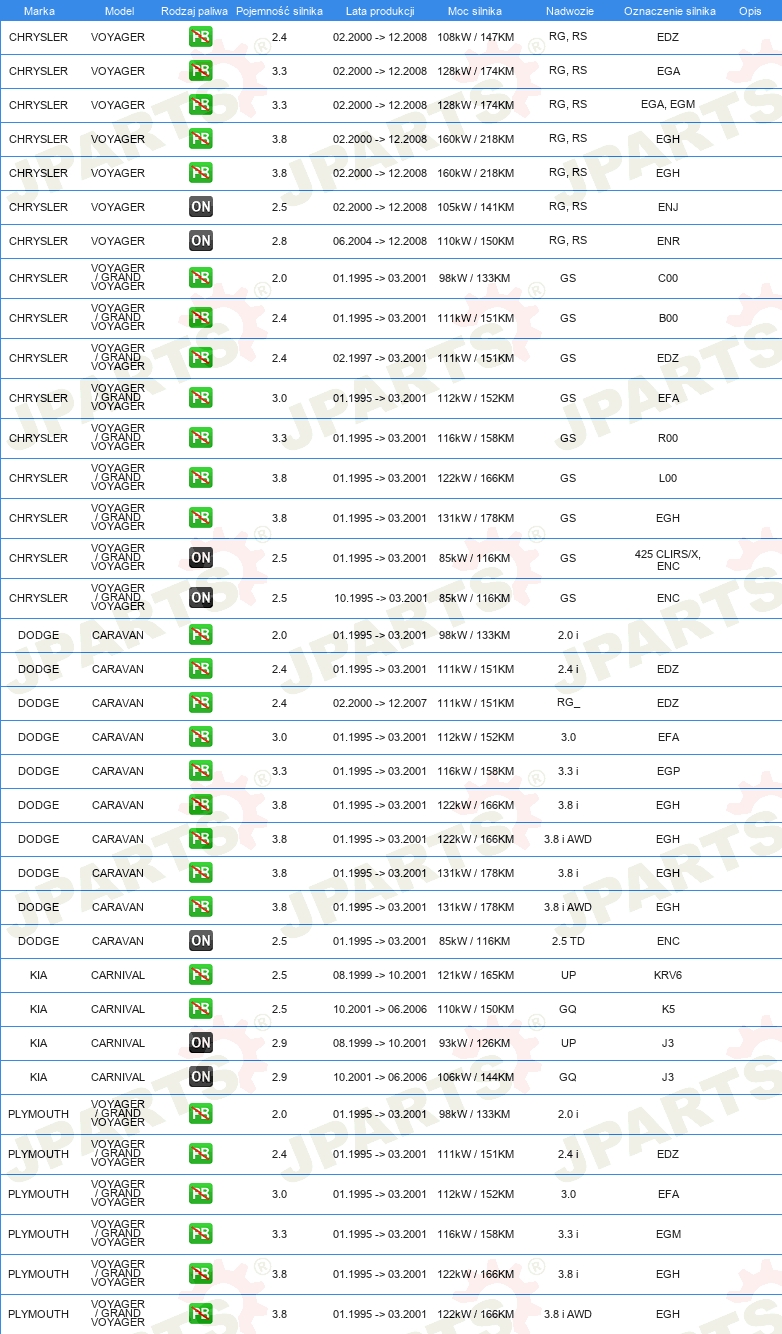Click the engine code ENJ
The height and width of the screenshot is (1334, 782).
click(x=668, y=207)
